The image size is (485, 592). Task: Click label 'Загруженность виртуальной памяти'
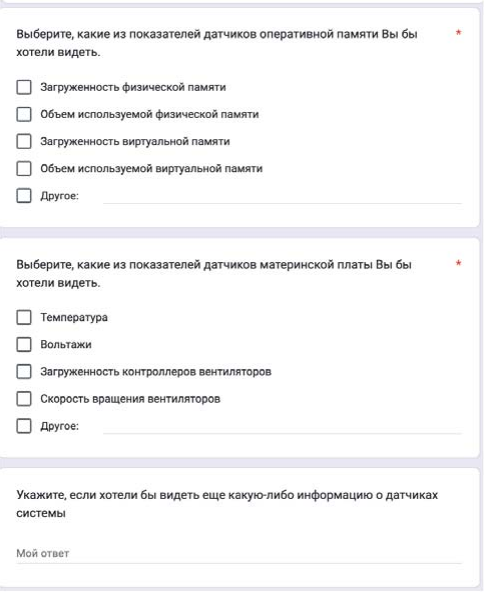click(135, 142)
